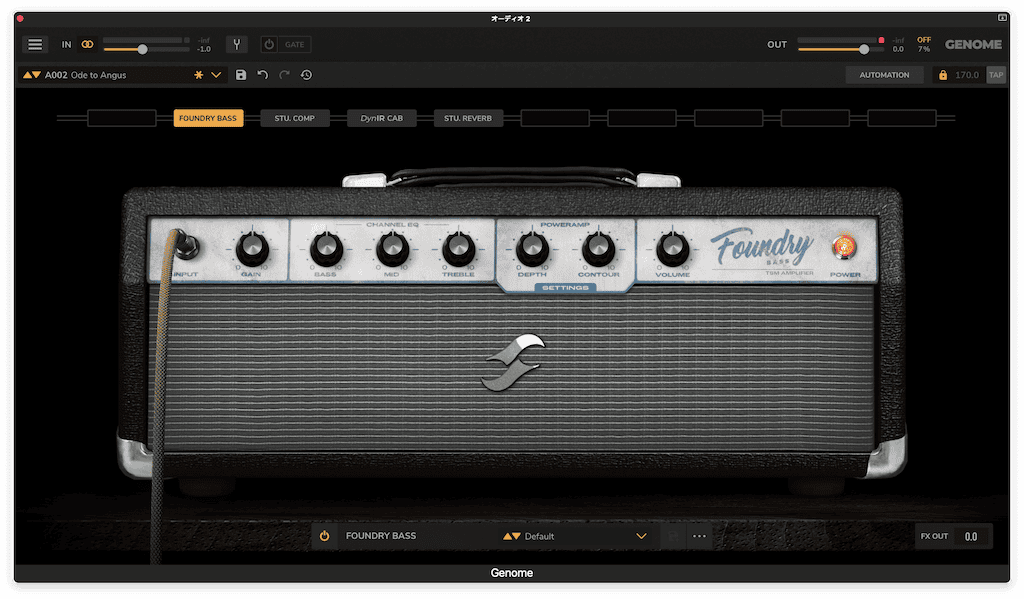Click the BASS knob

click(x=326, y=248)
